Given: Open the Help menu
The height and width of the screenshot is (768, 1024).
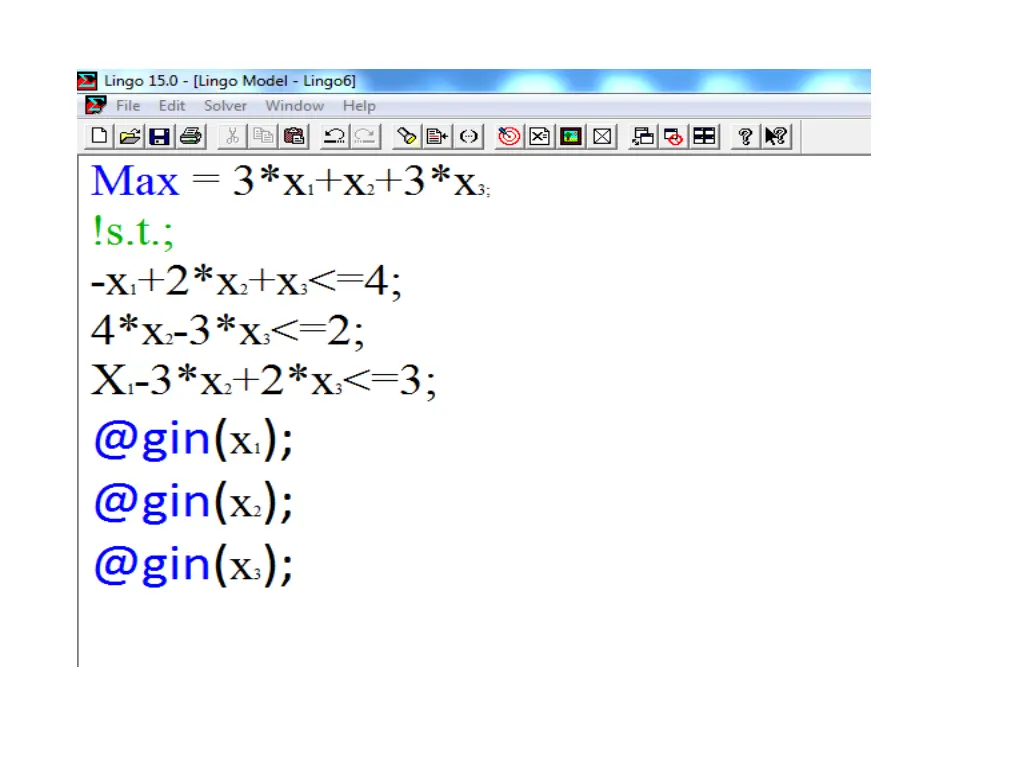Looking at the screenshot, I should (359, 106).
